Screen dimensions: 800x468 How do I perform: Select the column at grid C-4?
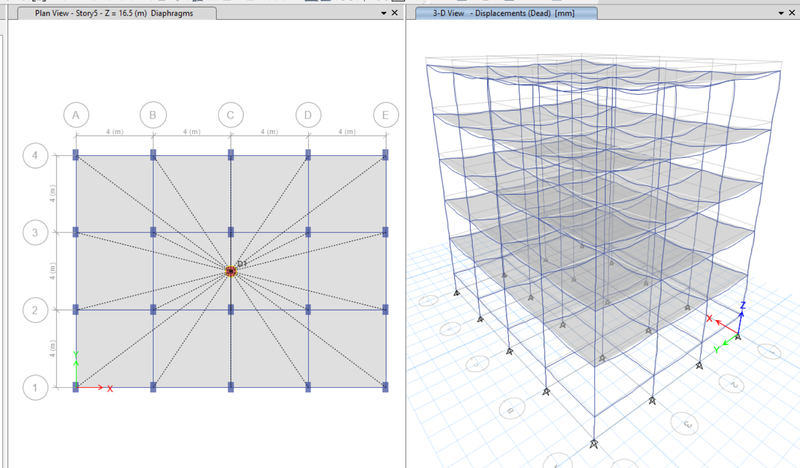[x=231, y=155]
